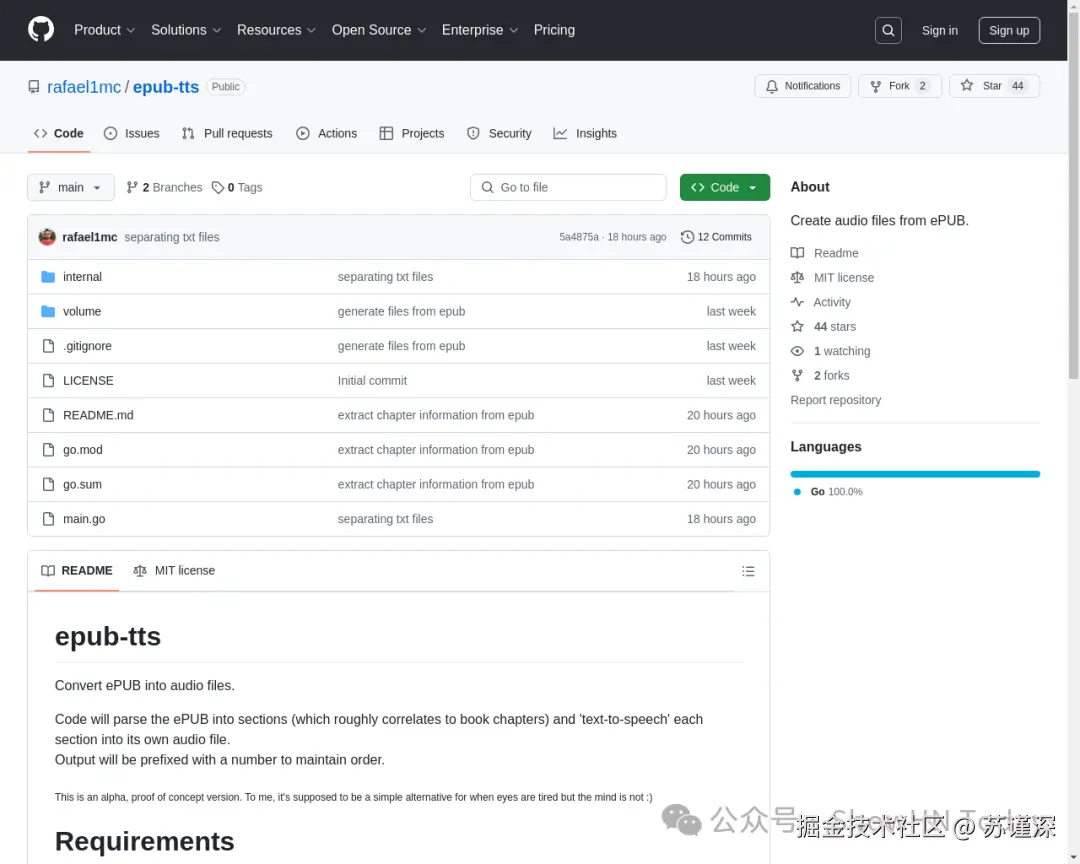Click the fork count badge '2'

coord(922,86)
